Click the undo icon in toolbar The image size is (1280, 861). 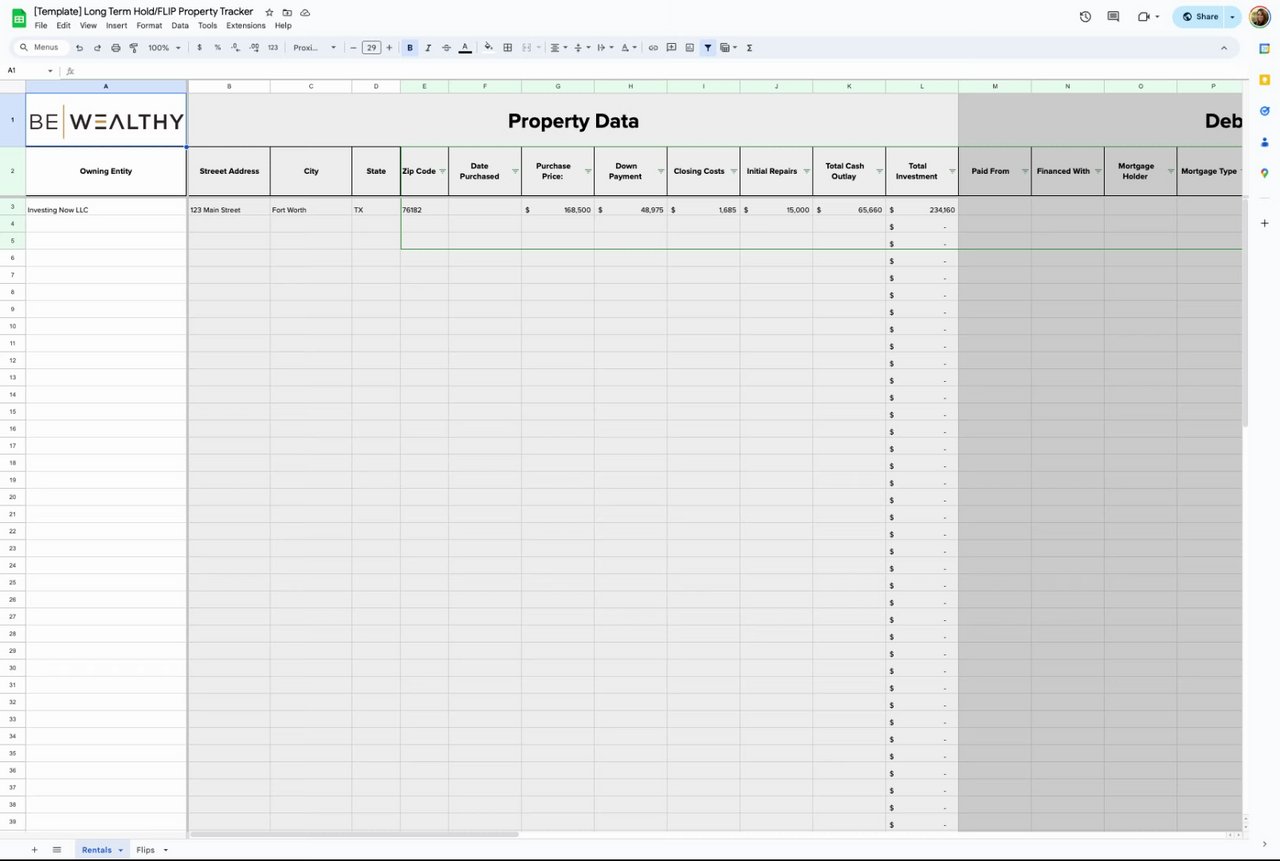point(79,48)
